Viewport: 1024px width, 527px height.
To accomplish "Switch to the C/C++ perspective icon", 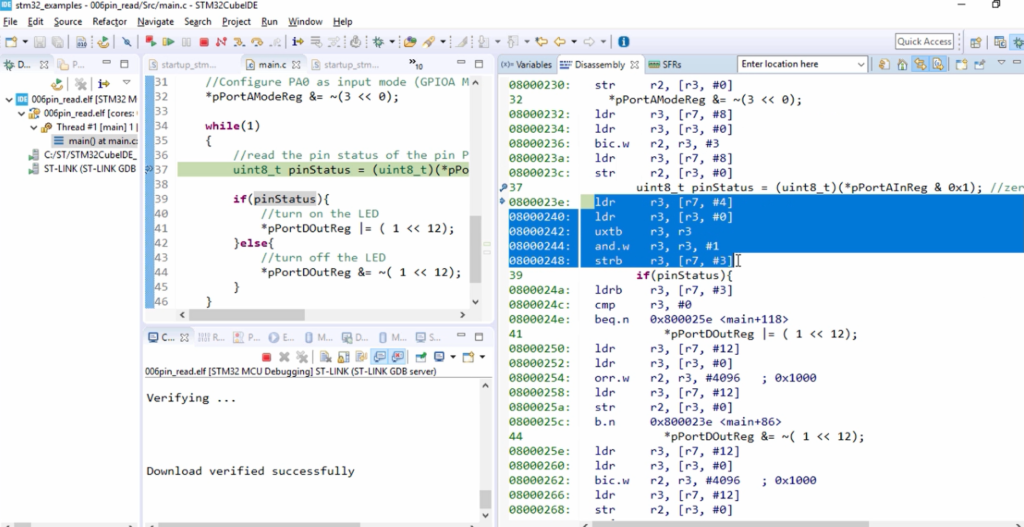I will click(x=1000, y=42).
